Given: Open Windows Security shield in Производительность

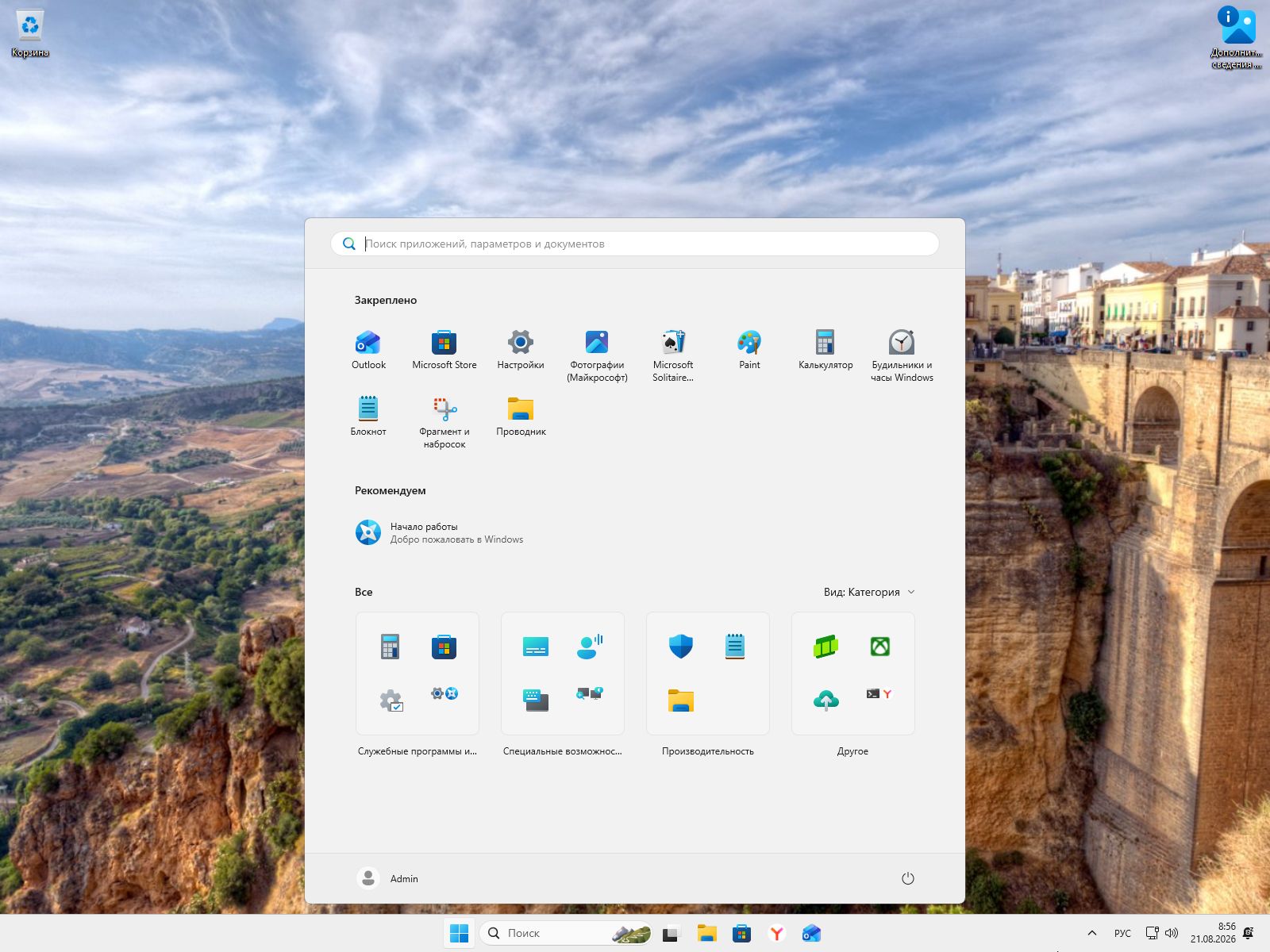Looking at the screenshot, I should pos(681,647).
